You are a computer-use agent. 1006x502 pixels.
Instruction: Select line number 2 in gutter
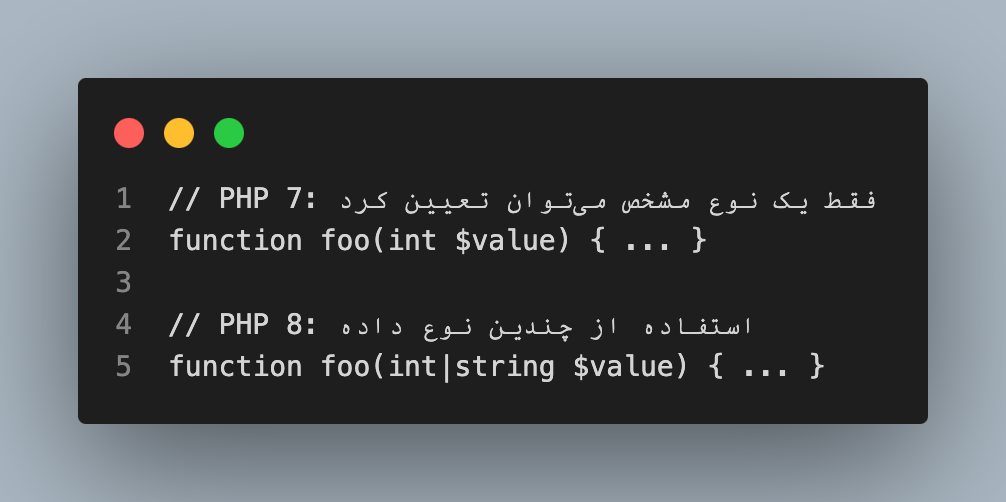coord(123,241)
